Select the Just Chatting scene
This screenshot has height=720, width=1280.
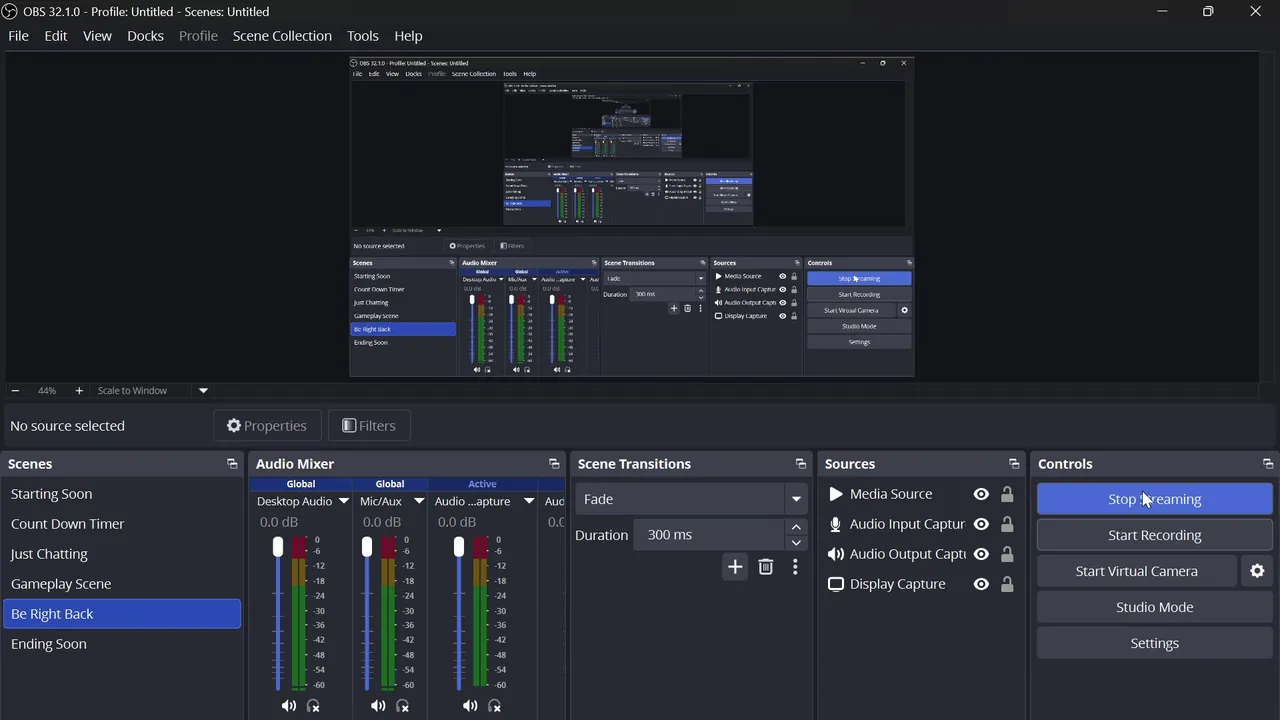122,554
